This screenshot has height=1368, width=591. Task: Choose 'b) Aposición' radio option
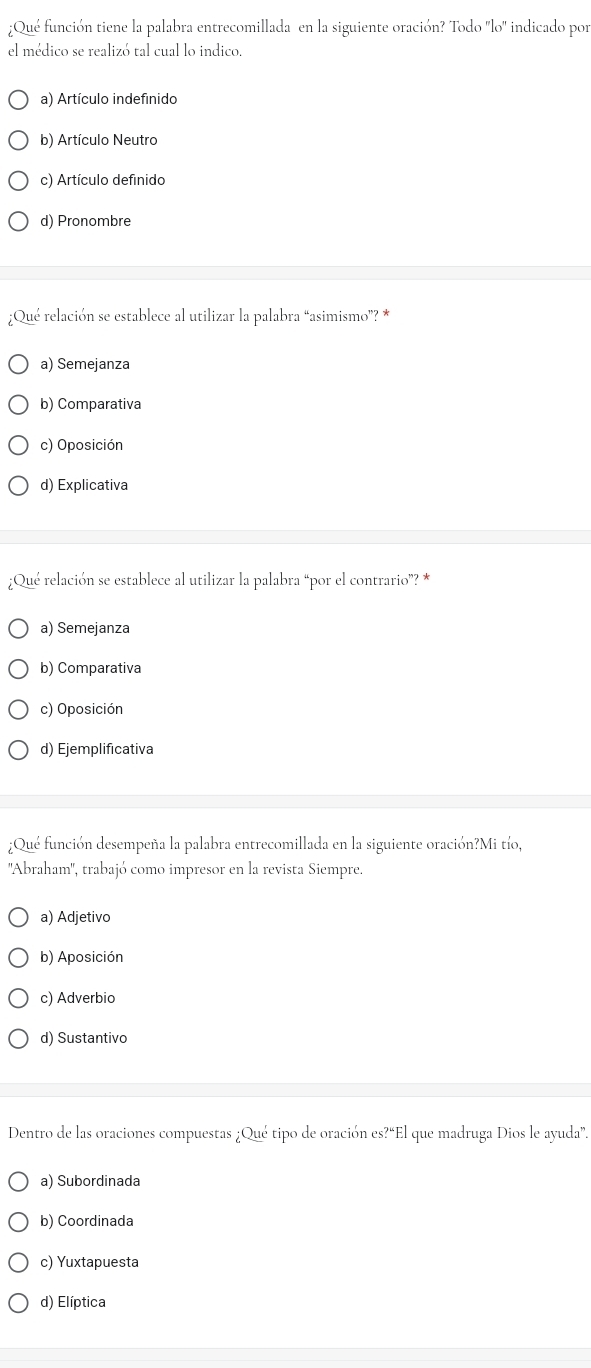tap(19, 958)
